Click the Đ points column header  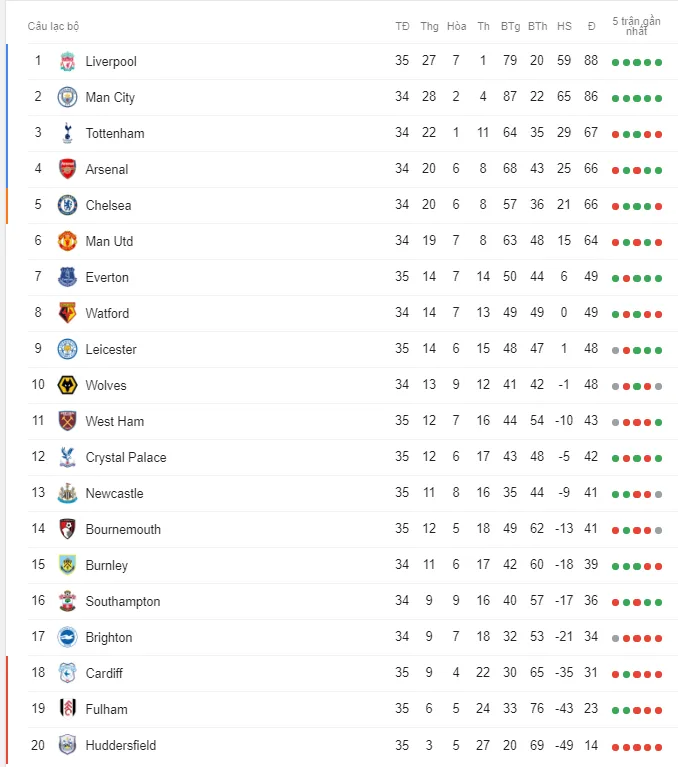point(591,26)
